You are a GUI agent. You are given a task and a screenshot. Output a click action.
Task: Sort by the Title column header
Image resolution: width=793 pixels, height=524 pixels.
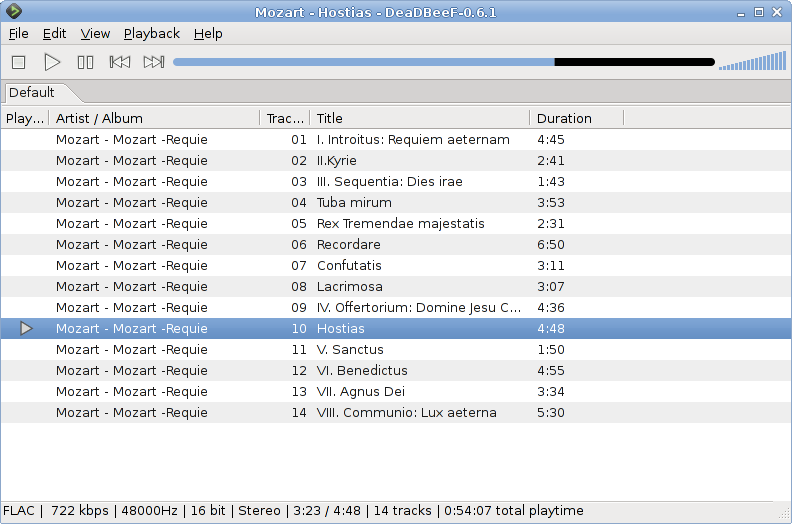[419, 118]
